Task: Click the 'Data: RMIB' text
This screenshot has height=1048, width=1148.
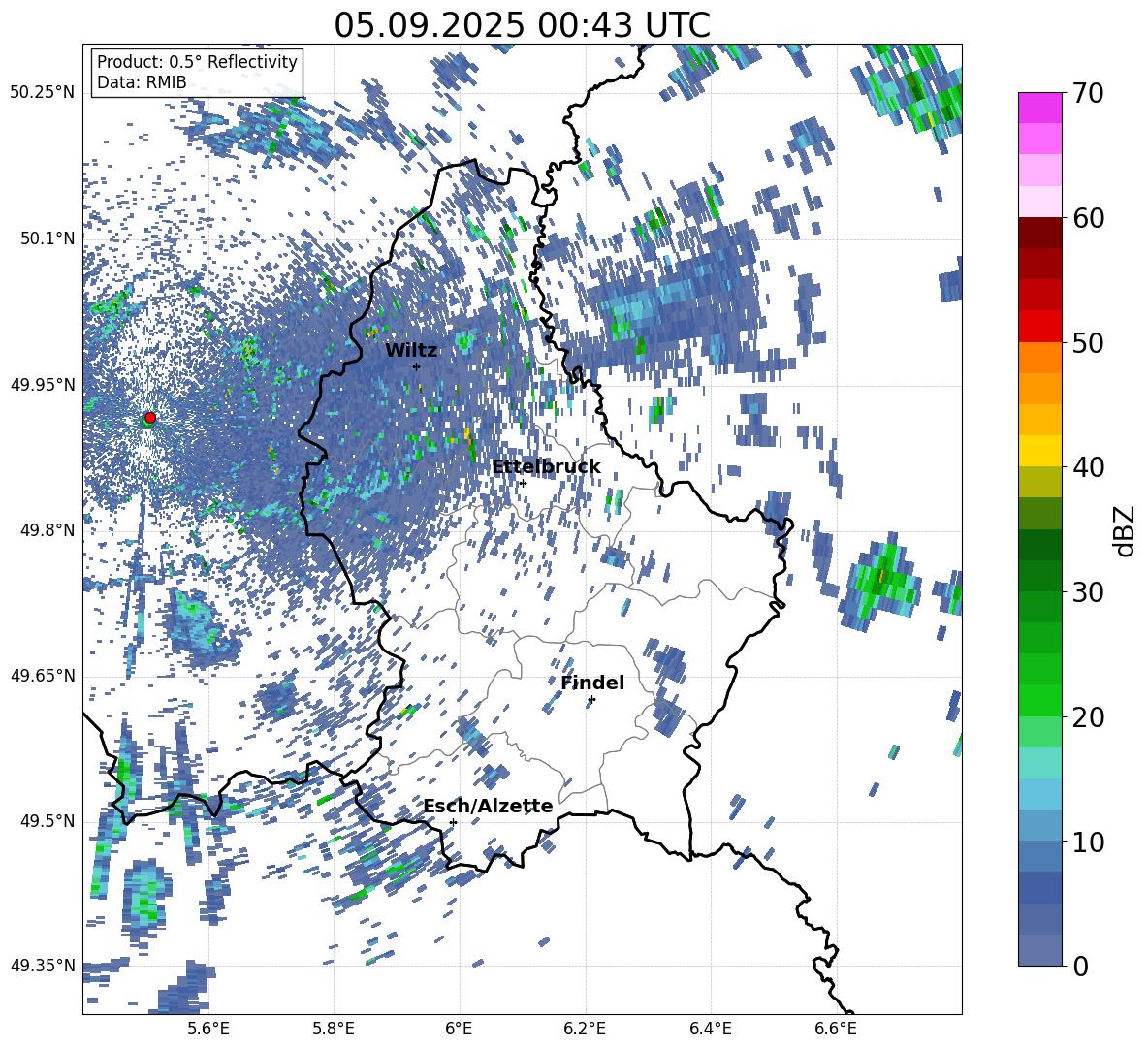Action: click(x=142, y=82)
